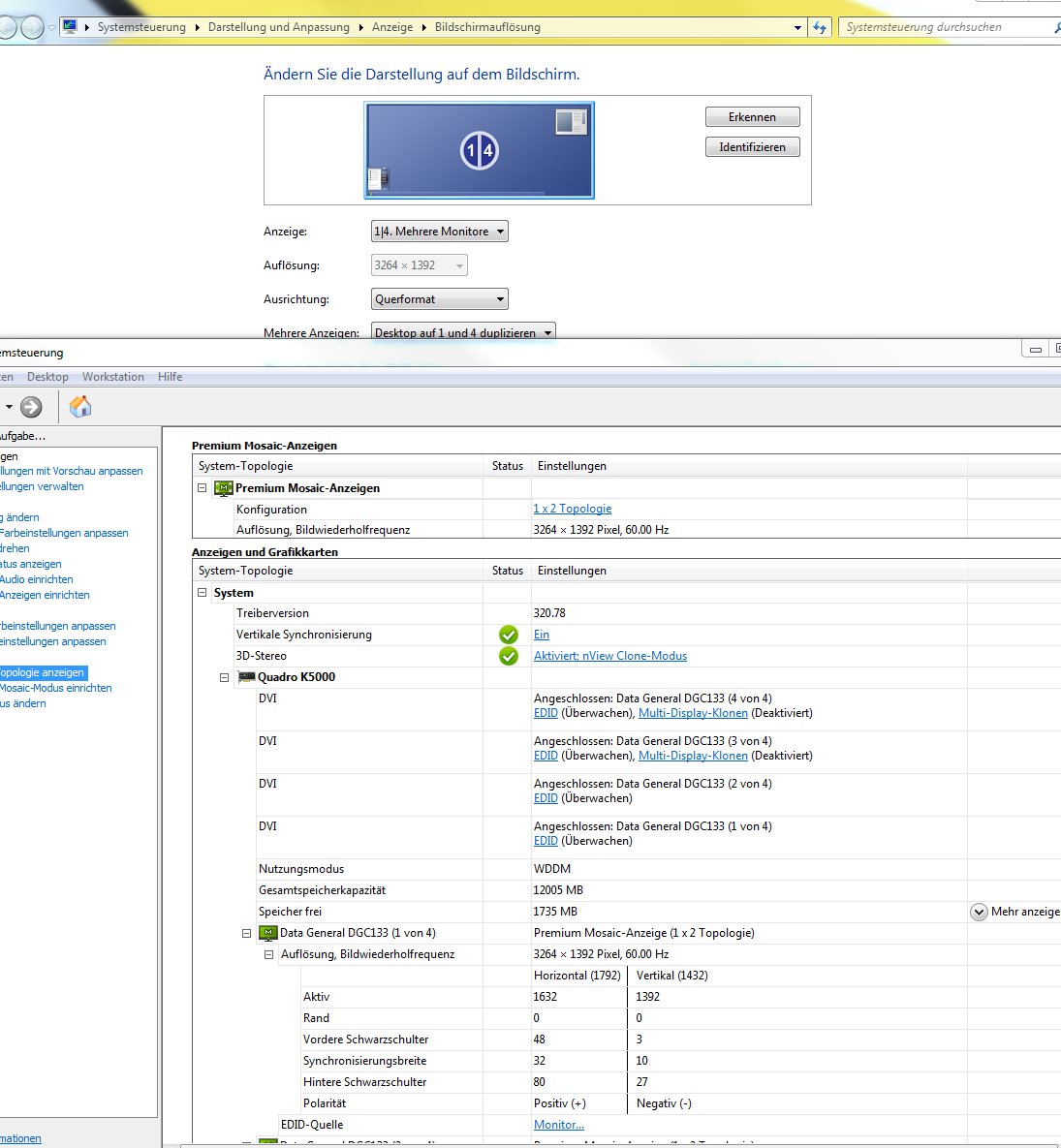
Task: Open the Hilfe menu
Action: point(170,376)
